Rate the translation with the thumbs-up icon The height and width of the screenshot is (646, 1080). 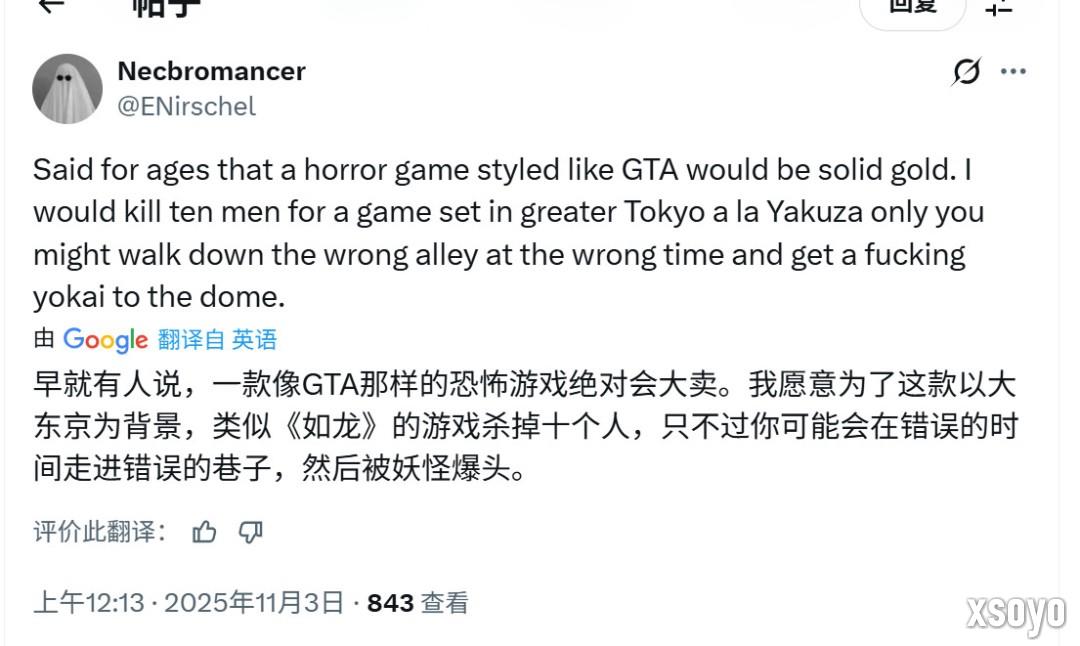click(205, 533)
